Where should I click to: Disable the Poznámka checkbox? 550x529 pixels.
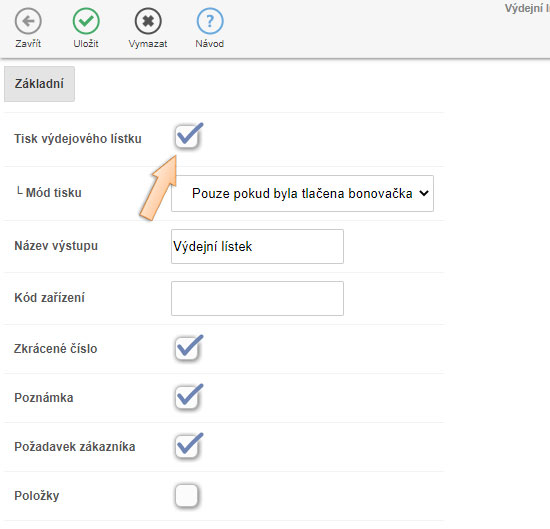(187, 398)
